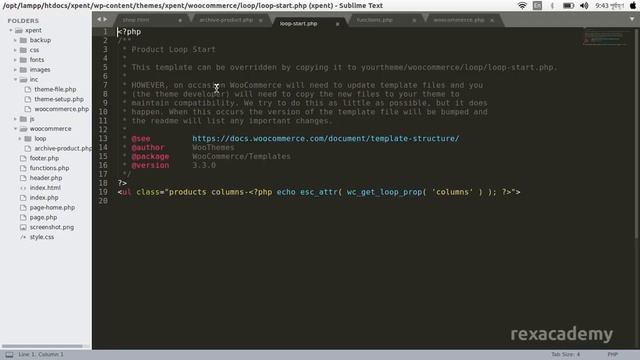Expand the css folder
Screen dimensions: 640x360
pyautogui.click(x=15, y=50)
